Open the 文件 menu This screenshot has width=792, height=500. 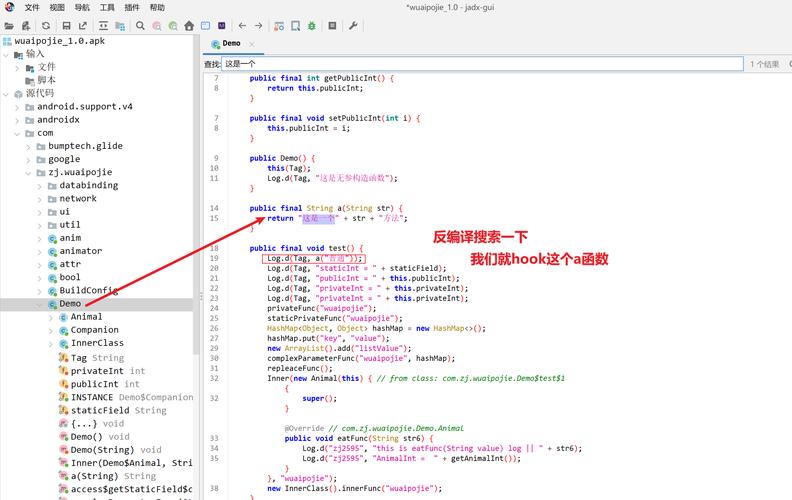click(x=32, y=8)
